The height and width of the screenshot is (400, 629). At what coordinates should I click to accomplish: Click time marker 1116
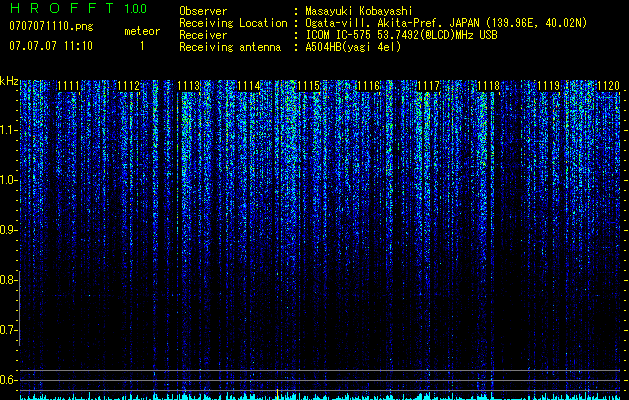coord(368,86)
